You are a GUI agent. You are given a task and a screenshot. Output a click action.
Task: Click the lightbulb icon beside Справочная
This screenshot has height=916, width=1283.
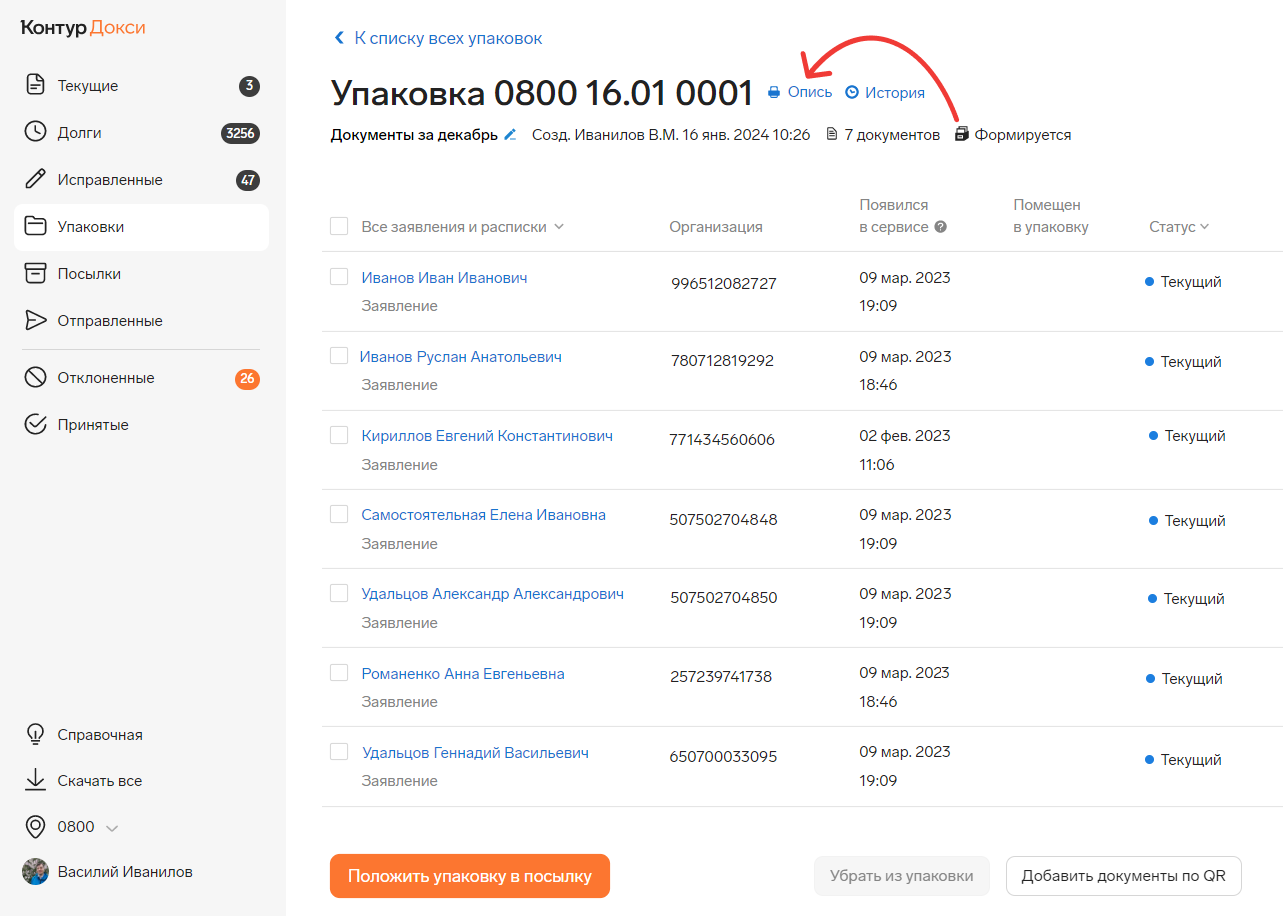click(35, 734)
